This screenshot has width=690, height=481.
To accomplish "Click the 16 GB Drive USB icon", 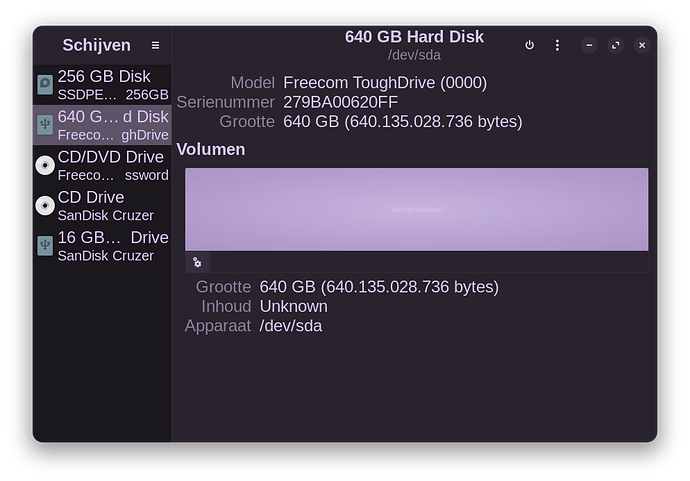I will click(x=45, y=246).
